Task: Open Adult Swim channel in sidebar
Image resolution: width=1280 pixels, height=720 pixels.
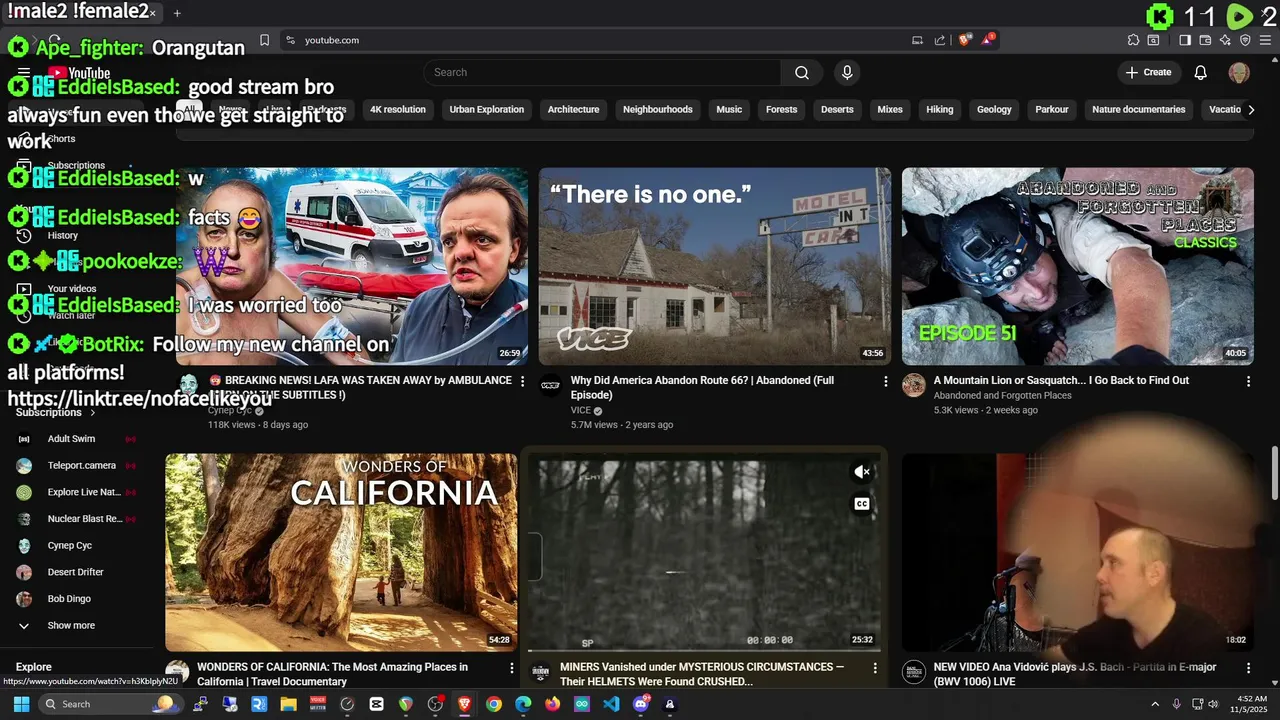Action: pos(71,439)
